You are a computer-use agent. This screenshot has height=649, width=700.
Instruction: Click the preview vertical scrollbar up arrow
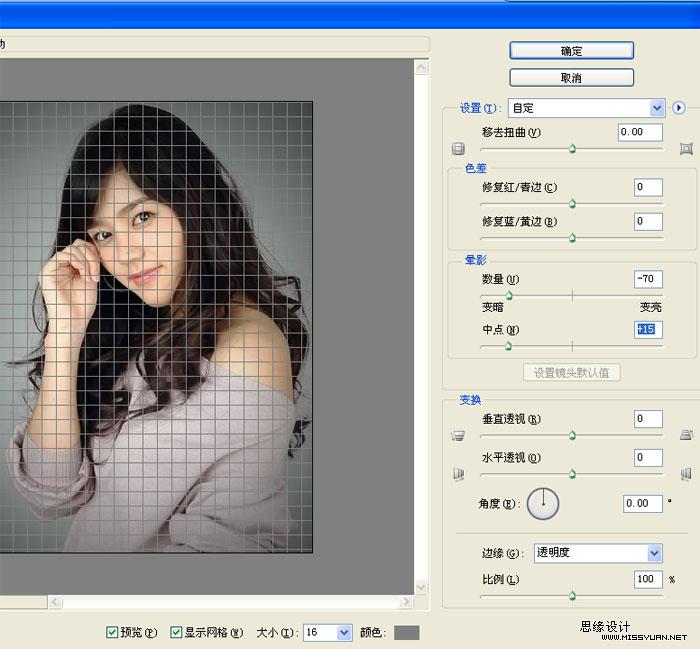pyautogui.click(x=421, y=68)
